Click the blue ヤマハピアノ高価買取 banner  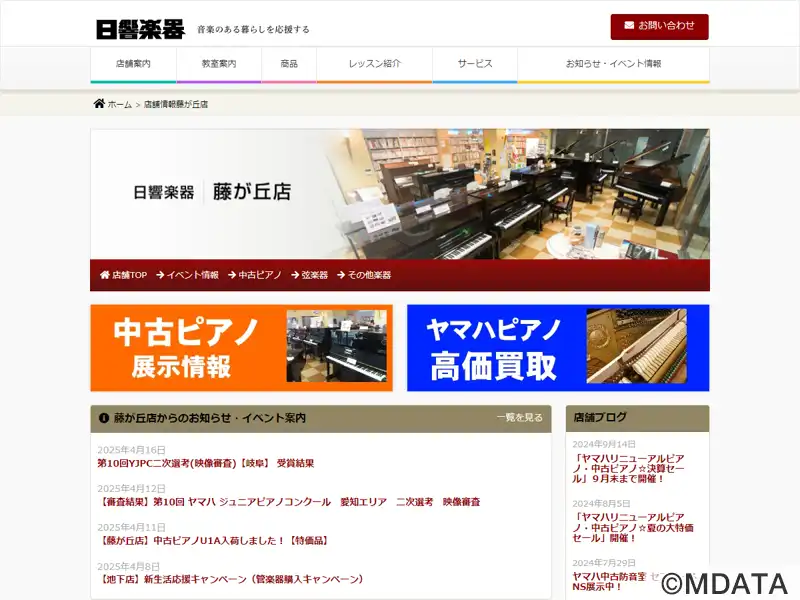[558, 348]
